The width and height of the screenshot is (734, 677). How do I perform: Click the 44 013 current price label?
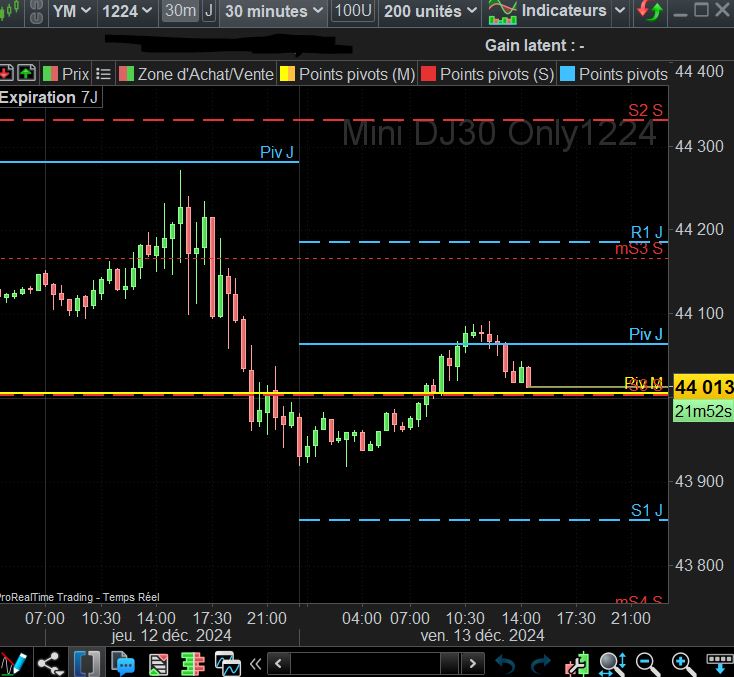704,387
